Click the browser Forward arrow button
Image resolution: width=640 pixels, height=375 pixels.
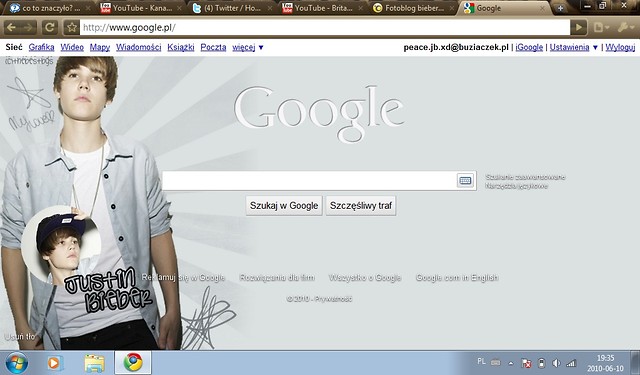(x=28, y=27)
